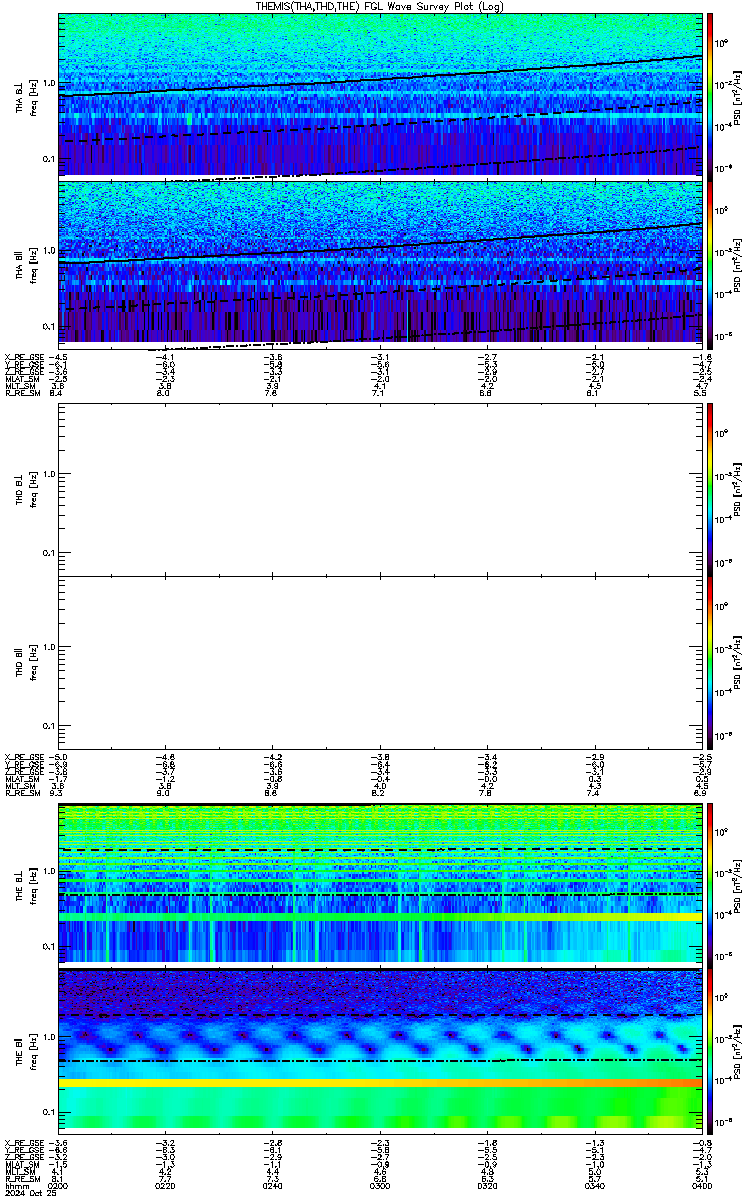
Task: Click the 'THD B⊥ freq [Hz]' axis label
Action: tap(26, 489)
